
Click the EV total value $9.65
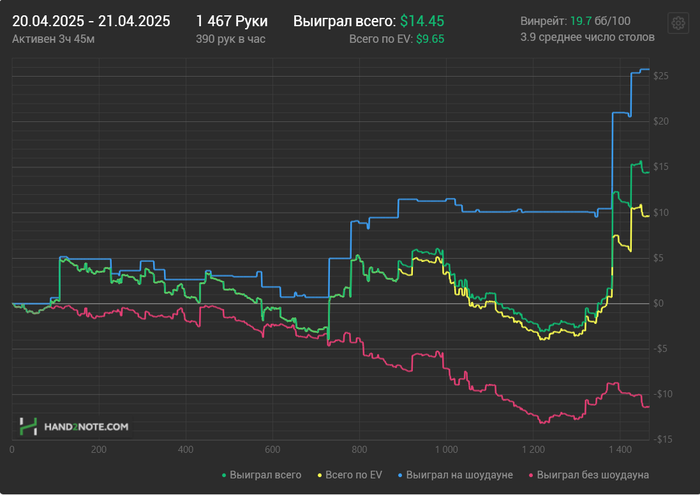click(x=430, y=39)
